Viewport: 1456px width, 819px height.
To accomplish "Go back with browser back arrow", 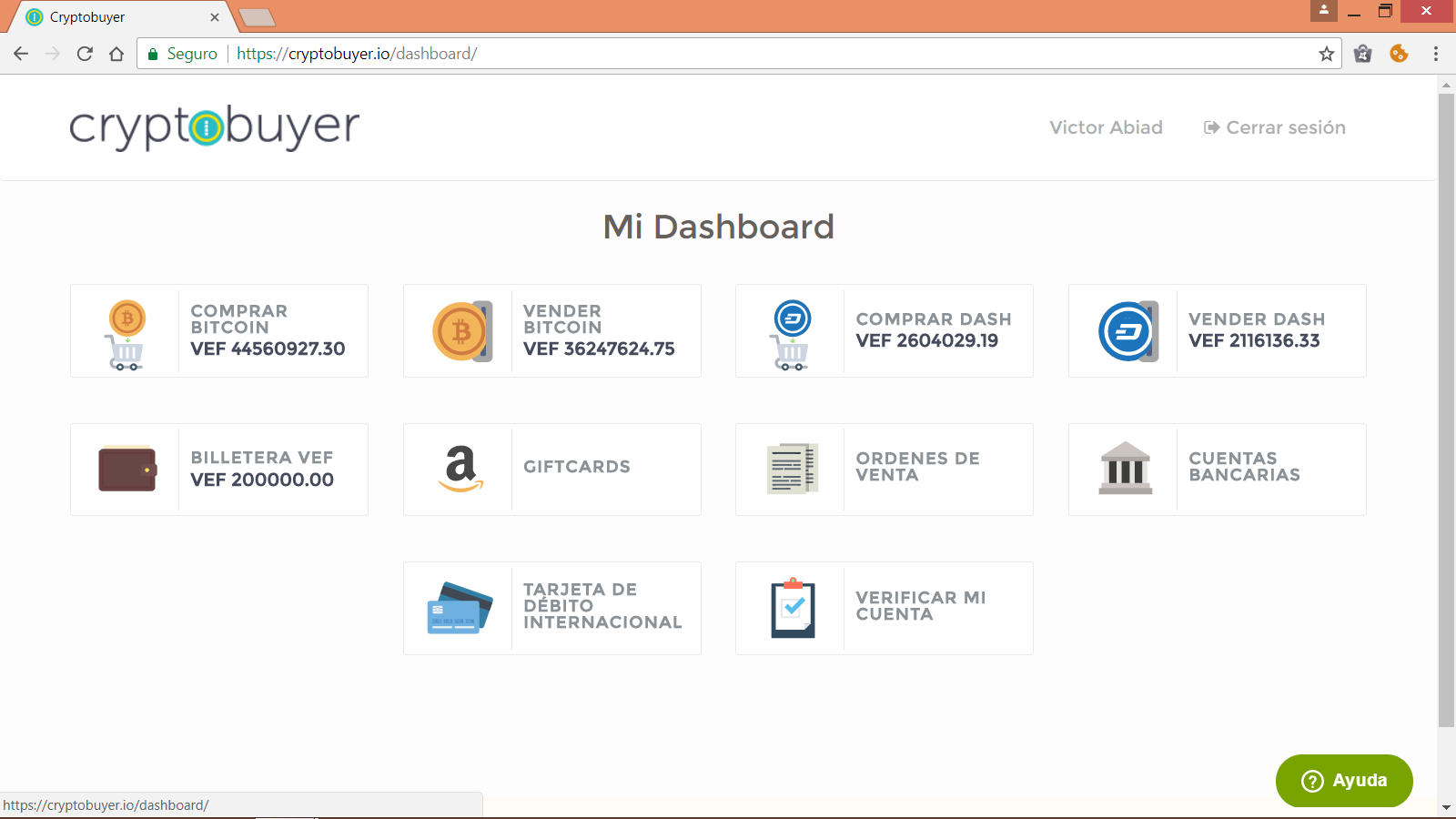I will pyautogui.click(x=21, y=54).
